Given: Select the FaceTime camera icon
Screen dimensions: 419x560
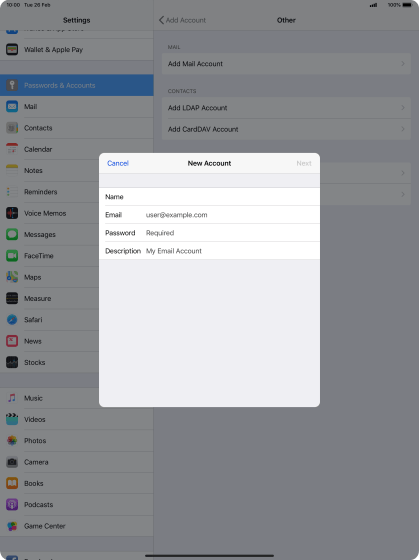Looking at the screenshot, I should 12,256.
